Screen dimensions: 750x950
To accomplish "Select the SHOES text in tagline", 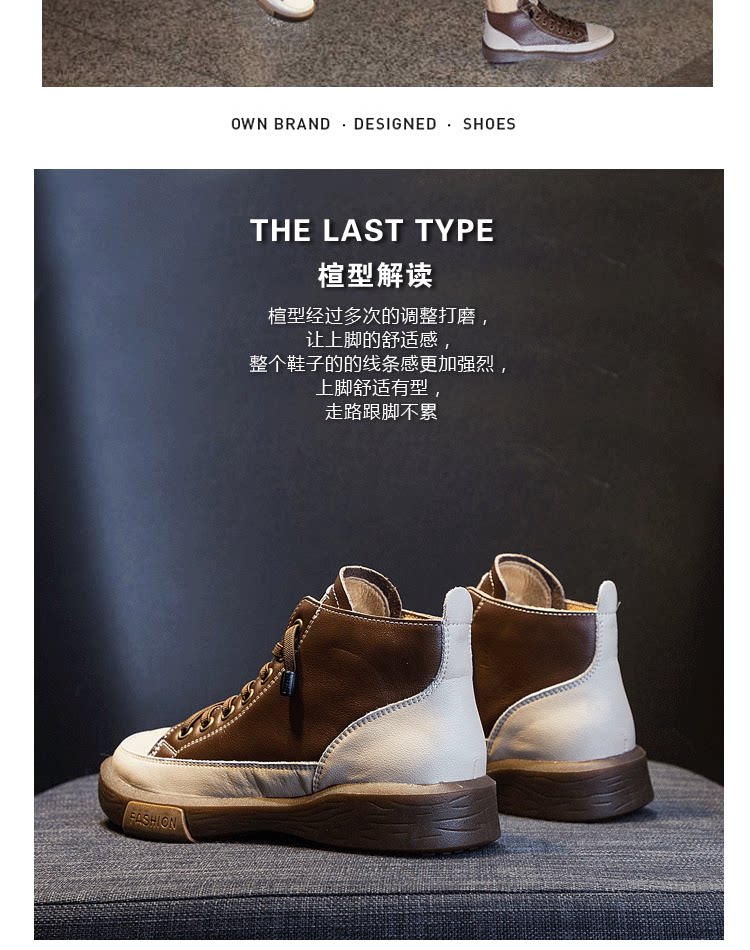I will [489, 124].
